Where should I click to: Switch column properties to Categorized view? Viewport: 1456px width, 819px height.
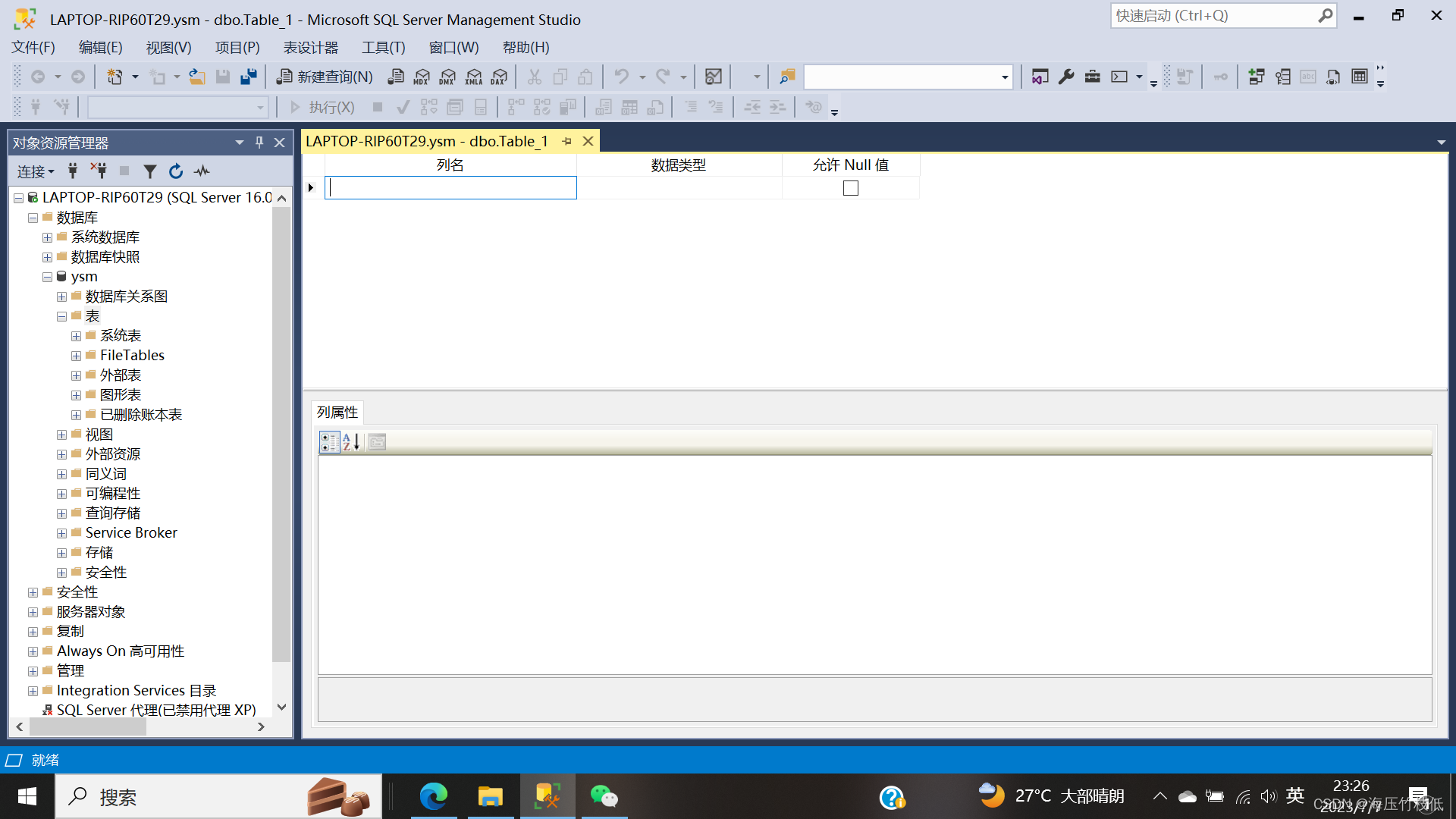330,442
